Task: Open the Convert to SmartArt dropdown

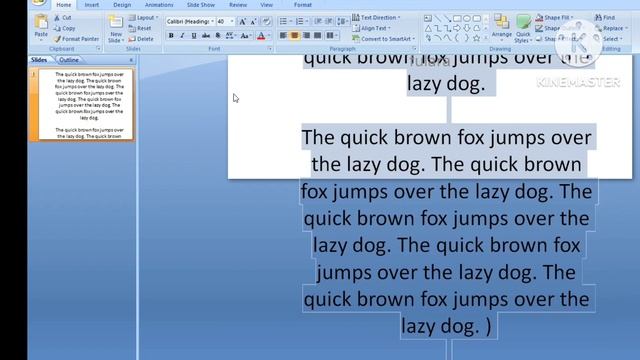Action: 383,39
